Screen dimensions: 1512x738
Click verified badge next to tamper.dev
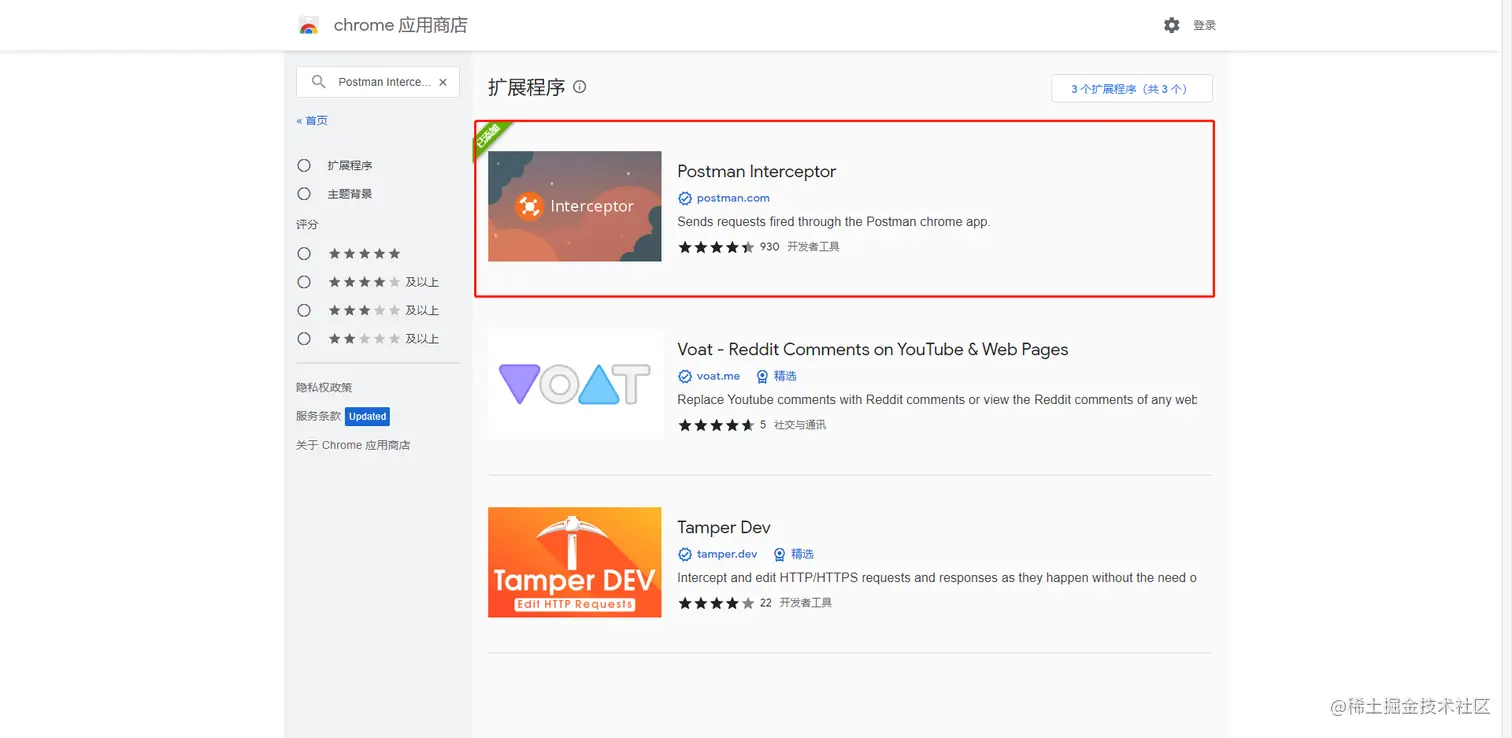pyautogui.click(x=685, y=554)
